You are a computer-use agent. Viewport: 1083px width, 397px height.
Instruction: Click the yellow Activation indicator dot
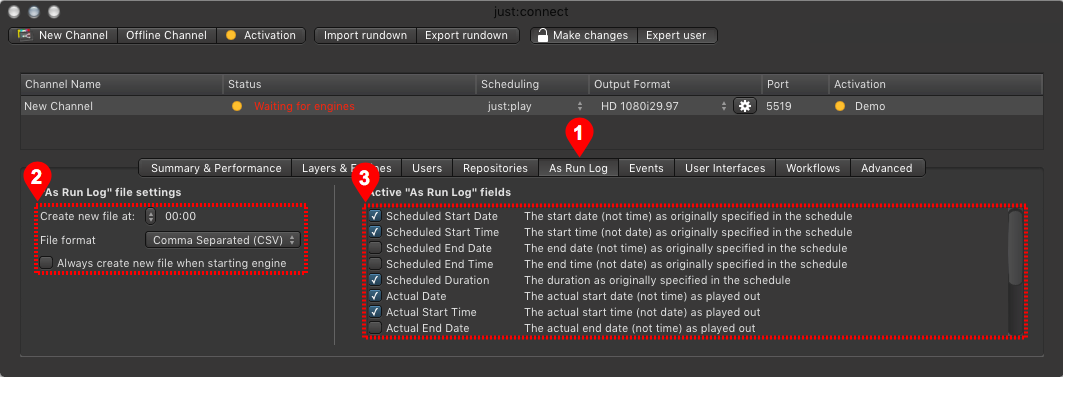[231, 35]
